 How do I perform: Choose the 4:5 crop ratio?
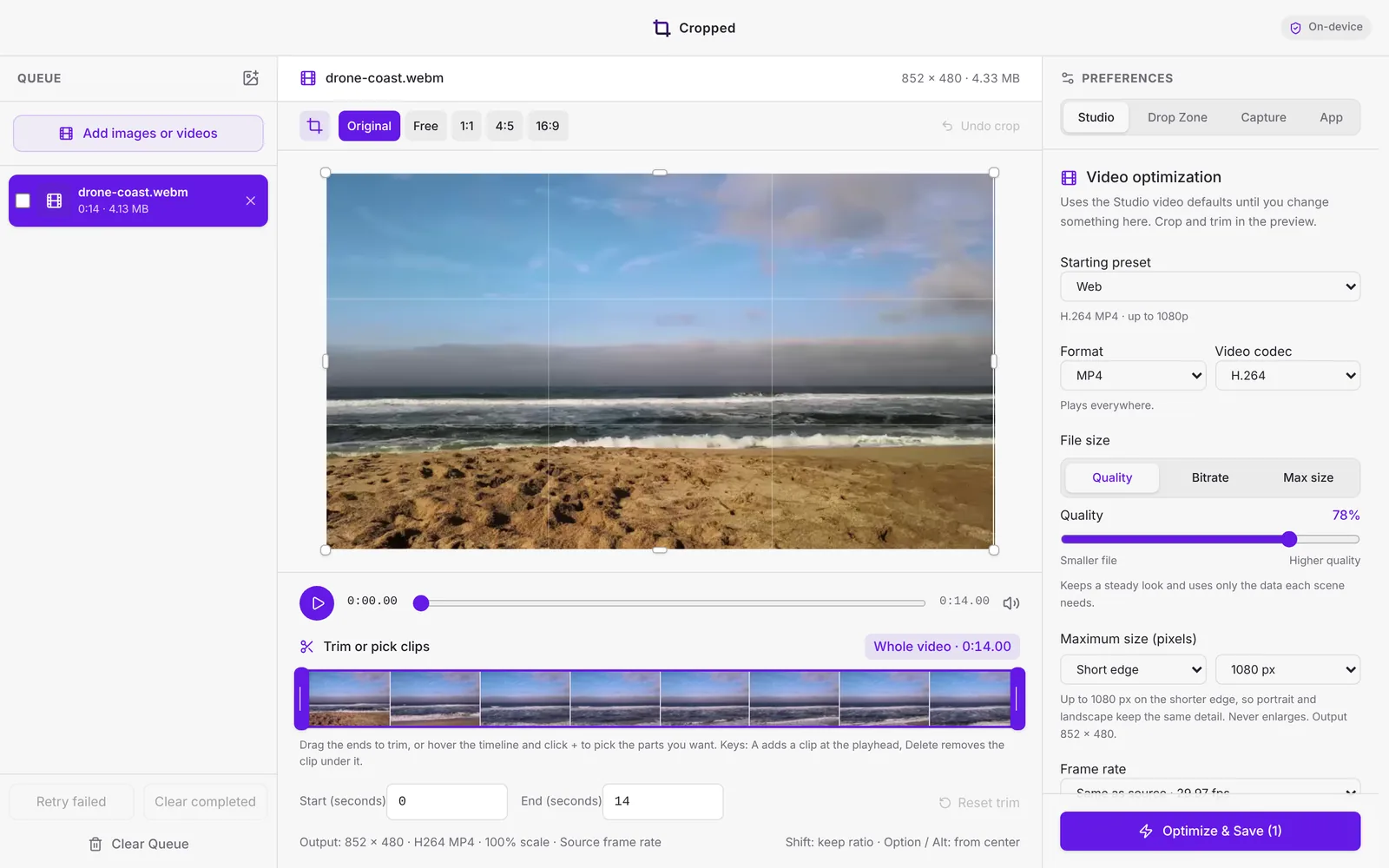point(504,126)
